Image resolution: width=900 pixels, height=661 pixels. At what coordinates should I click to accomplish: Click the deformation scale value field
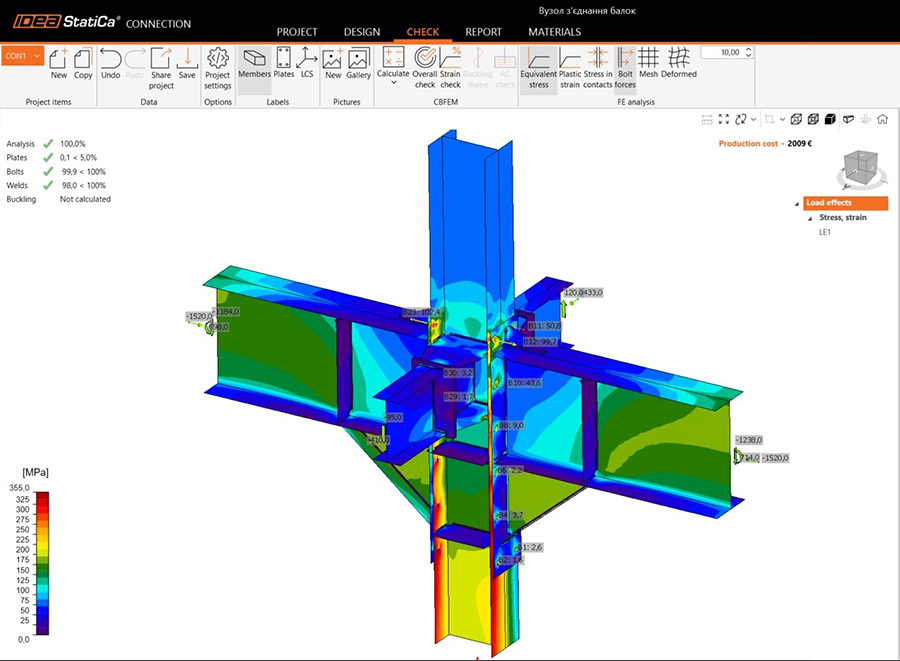pyautogui.click(x=725, y=52)
